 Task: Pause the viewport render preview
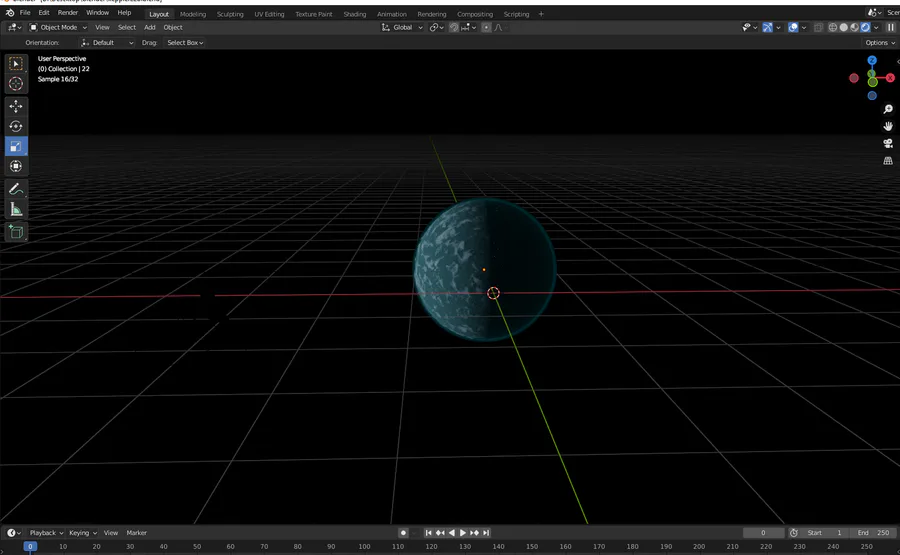[x=890, y=27]
